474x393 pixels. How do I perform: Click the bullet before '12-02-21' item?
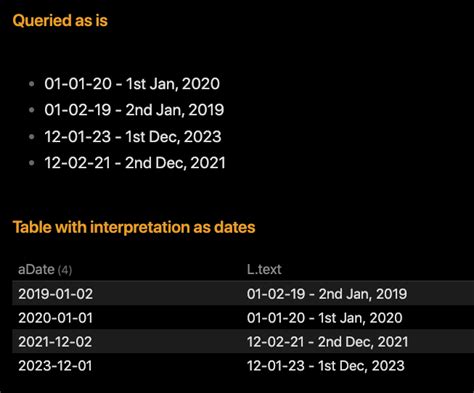(x=32, y=163)
